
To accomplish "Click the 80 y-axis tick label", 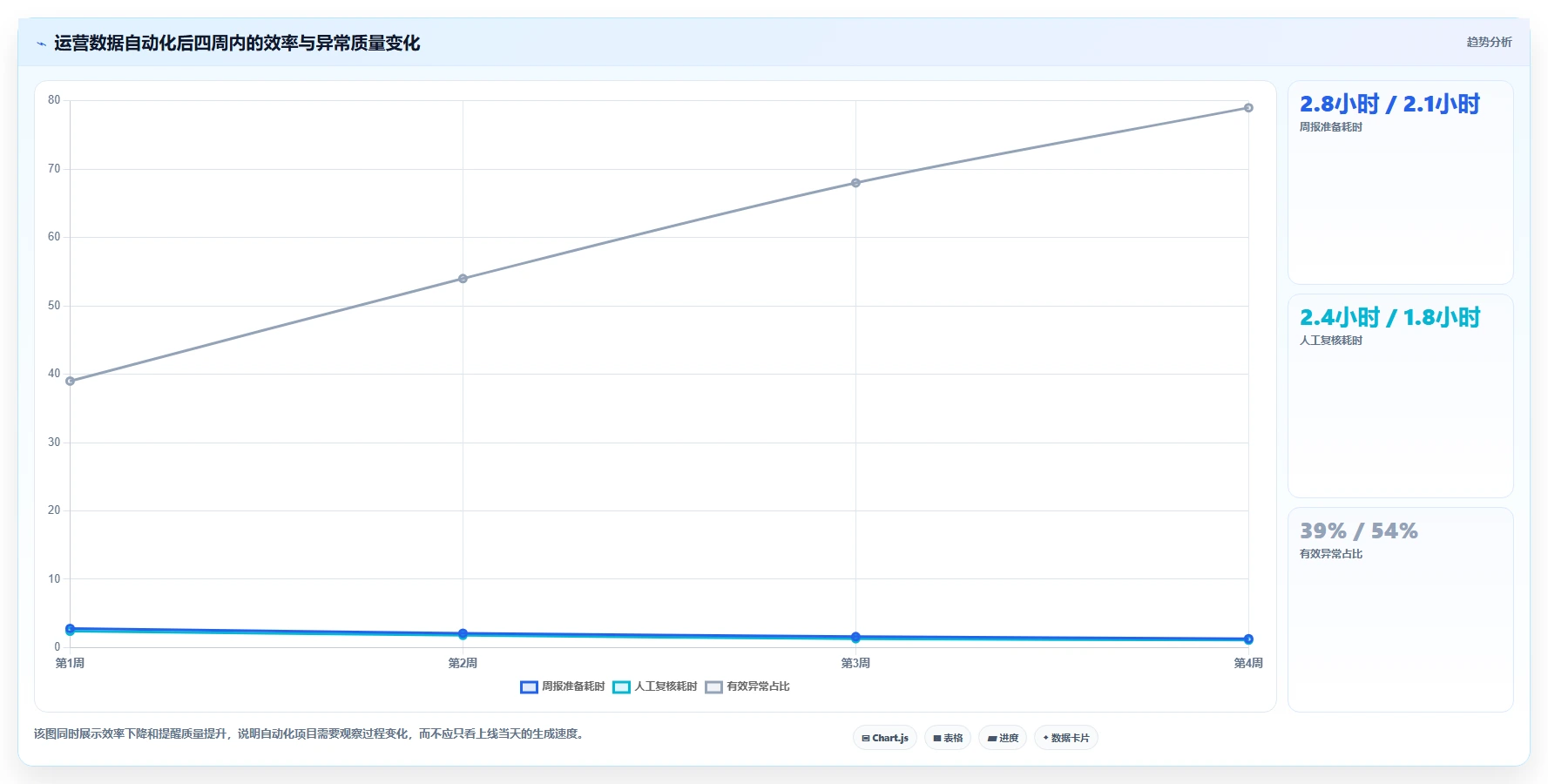I will click(54, 100).
